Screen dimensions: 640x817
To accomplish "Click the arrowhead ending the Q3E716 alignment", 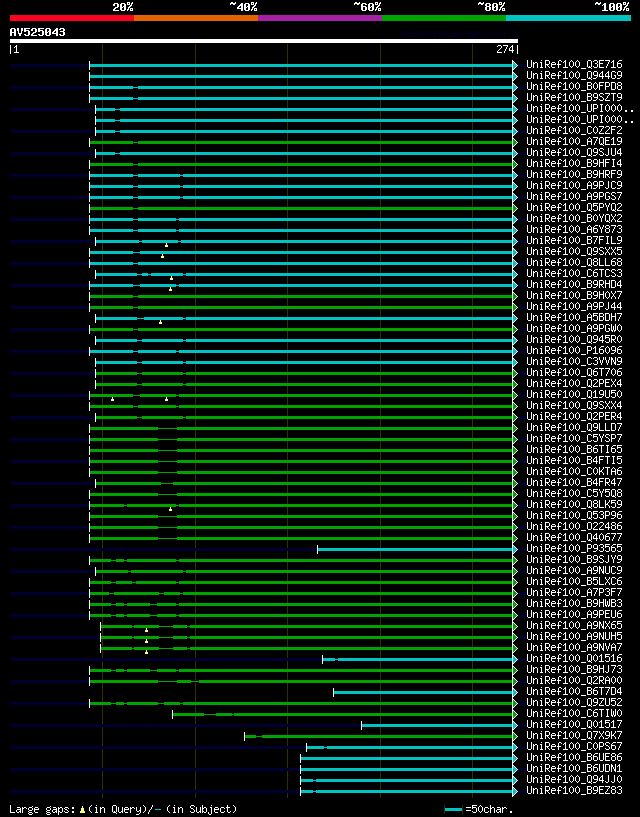I will [515, 65].
